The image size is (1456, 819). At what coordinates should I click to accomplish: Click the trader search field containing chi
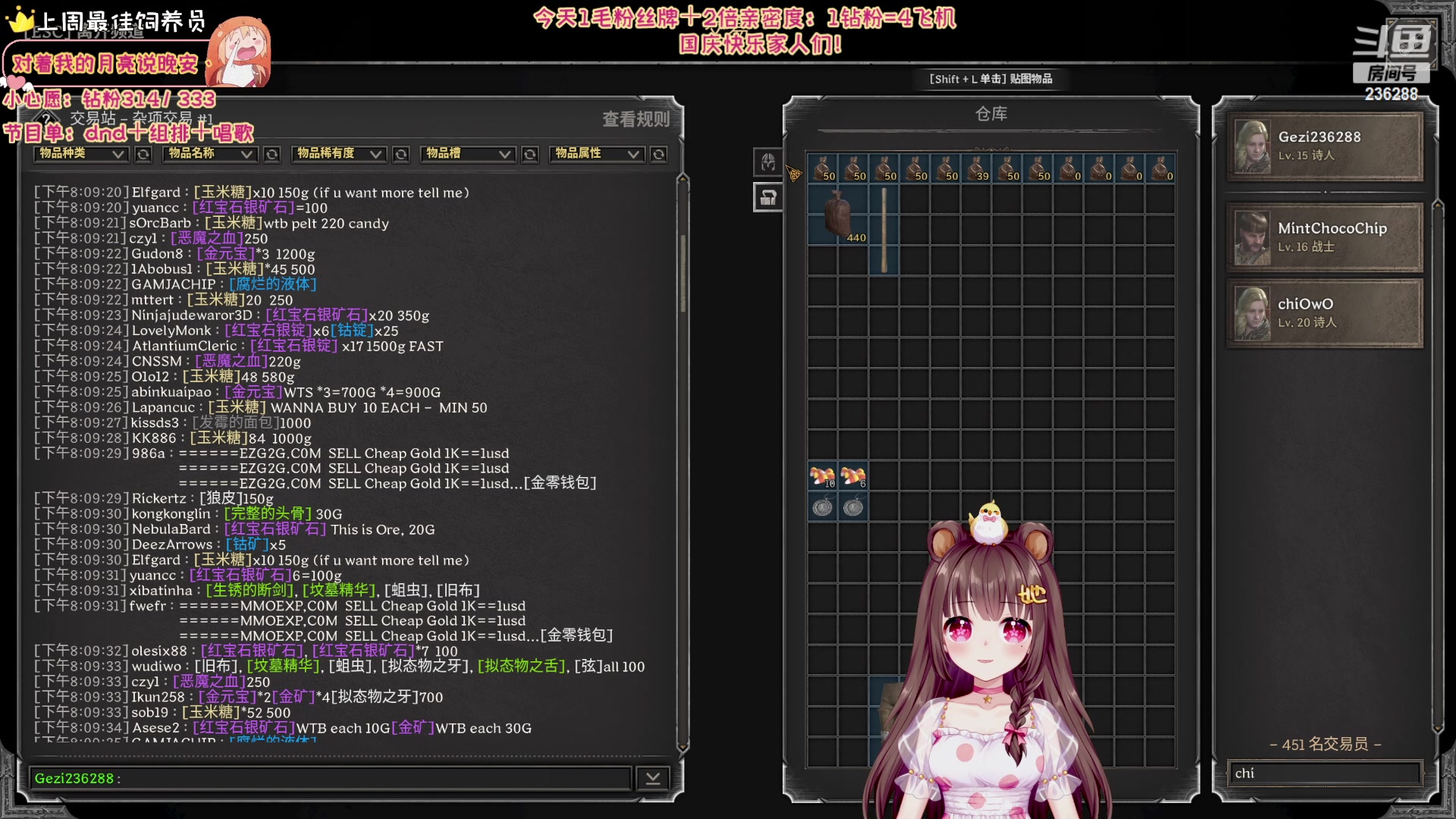point(1324,773)
